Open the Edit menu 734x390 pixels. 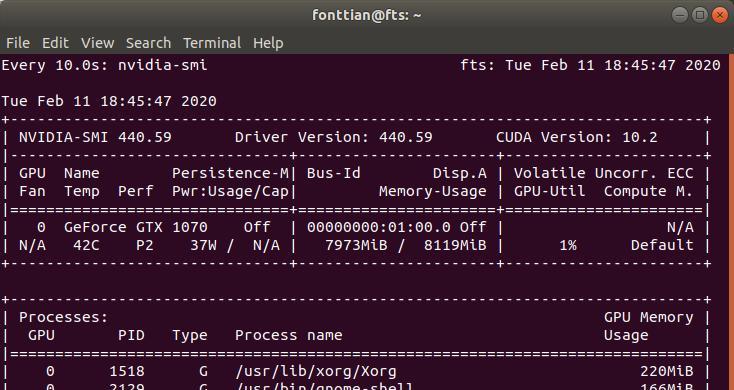coord(55,43)
